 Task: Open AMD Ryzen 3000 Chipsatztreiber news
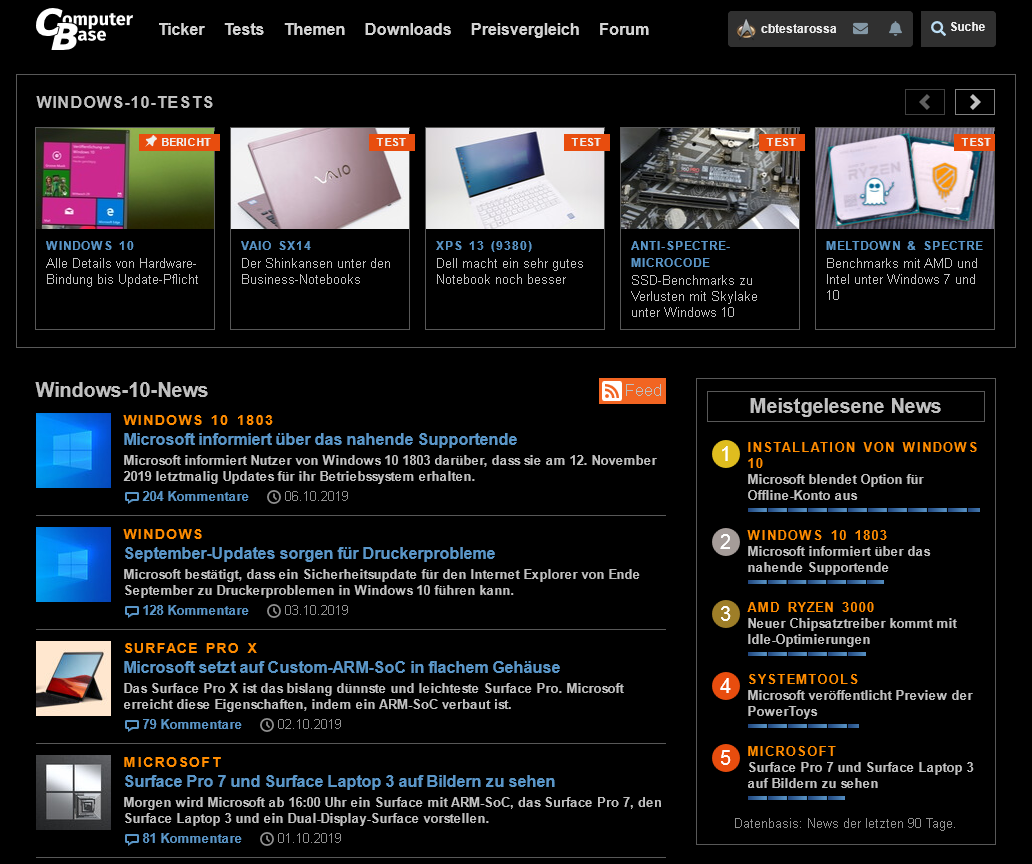(852, 623)
